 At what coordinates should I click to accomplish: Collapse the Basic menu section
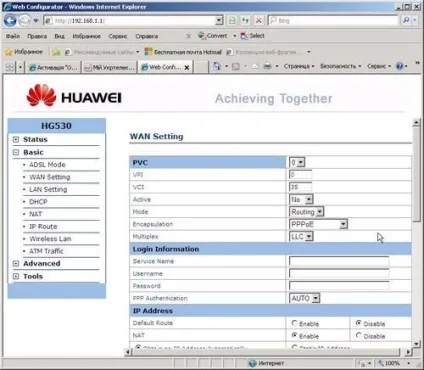pyautogui.click(x=16, y=152)
